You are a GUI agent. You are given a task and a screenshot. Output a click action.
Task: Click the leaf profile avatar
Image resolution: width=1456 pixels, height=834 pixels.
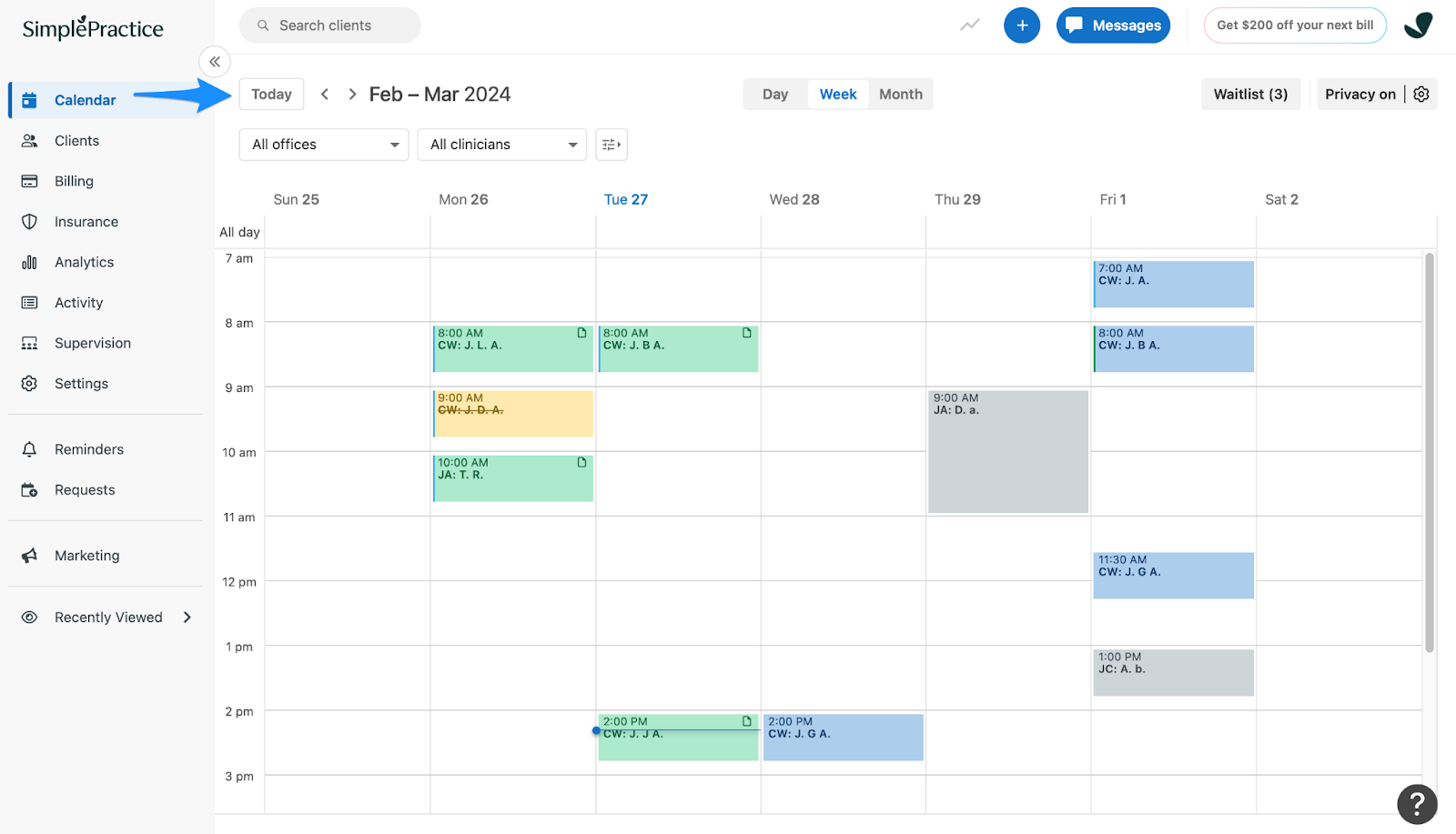pos(1418,25)
